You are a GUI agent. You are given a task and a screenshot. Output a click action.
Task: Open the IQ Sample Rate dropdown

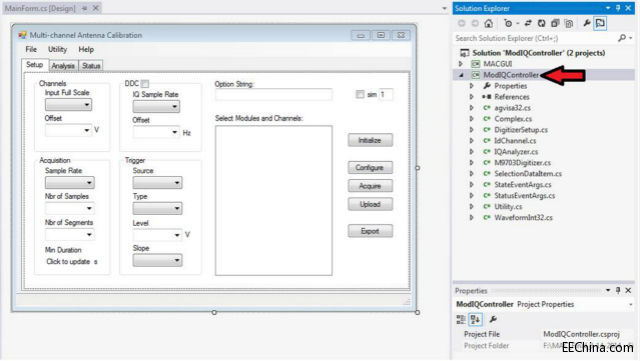156,107
